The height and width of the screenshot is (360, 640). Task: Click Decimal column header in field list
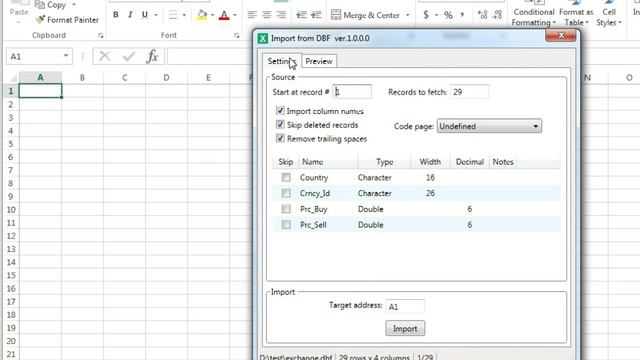click(469, 162)
